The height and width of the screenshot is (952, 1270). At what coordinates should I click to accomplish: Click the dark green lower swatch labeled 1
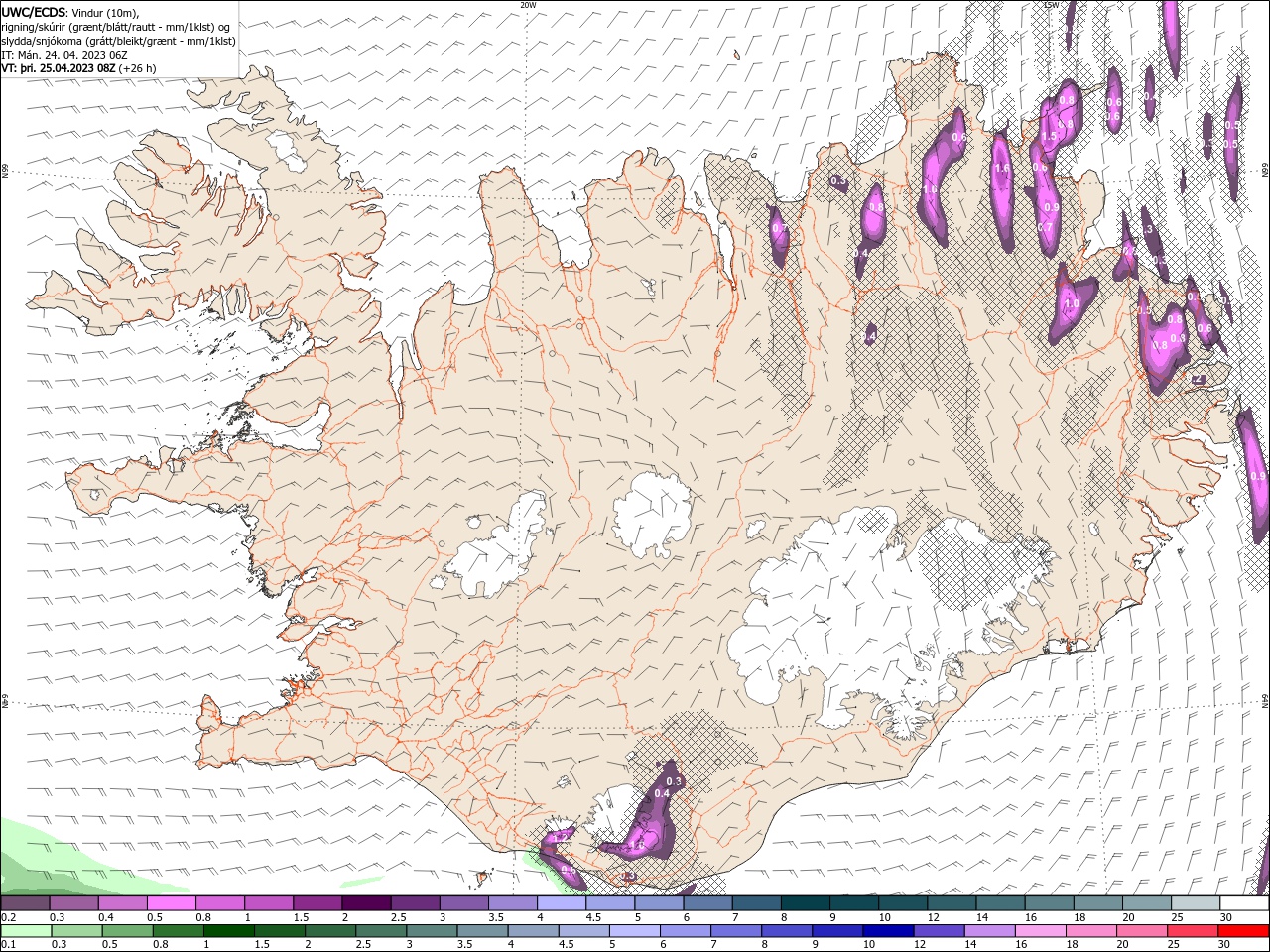pos(228,931)
